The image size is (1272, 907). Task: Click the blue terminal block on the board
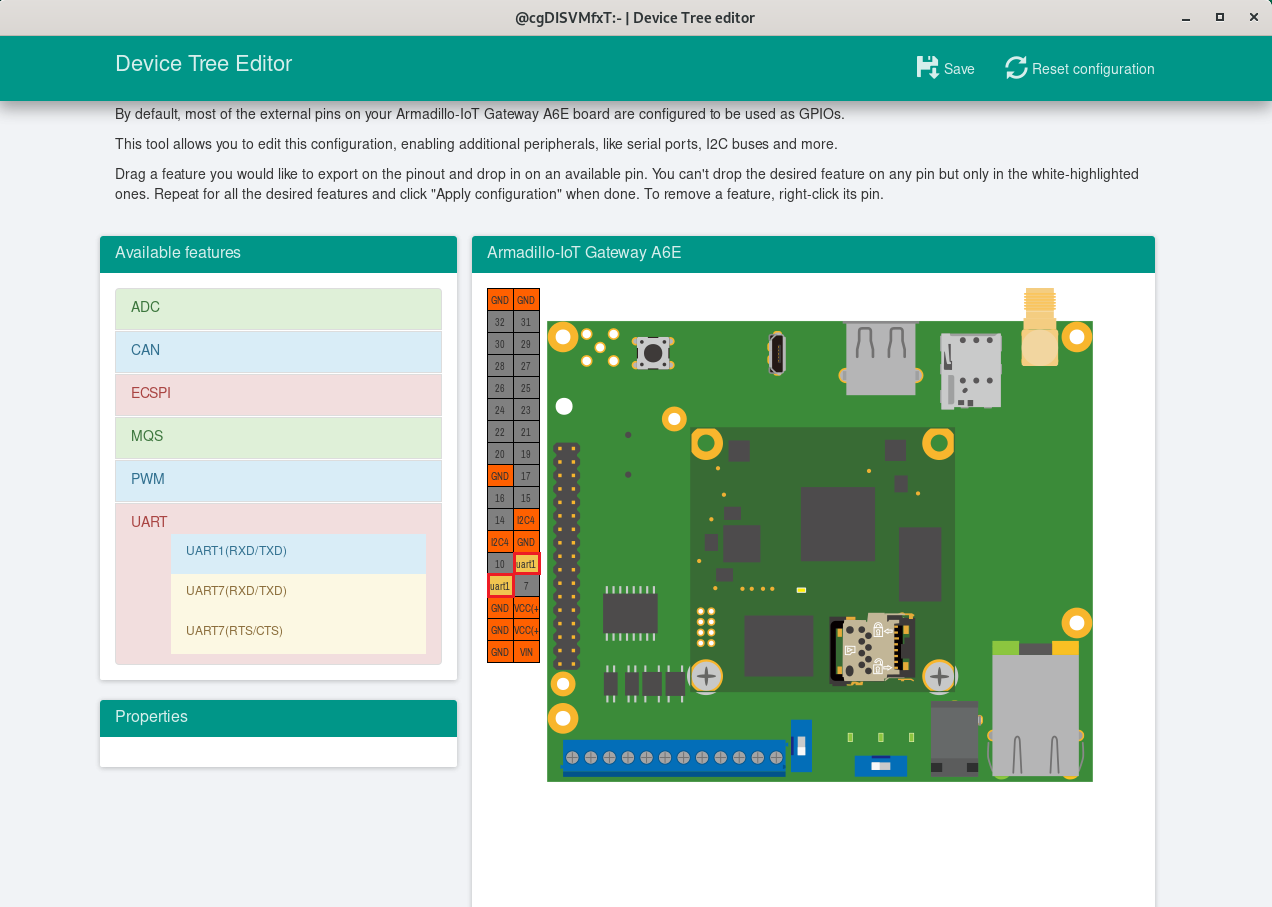pos(674,757)
